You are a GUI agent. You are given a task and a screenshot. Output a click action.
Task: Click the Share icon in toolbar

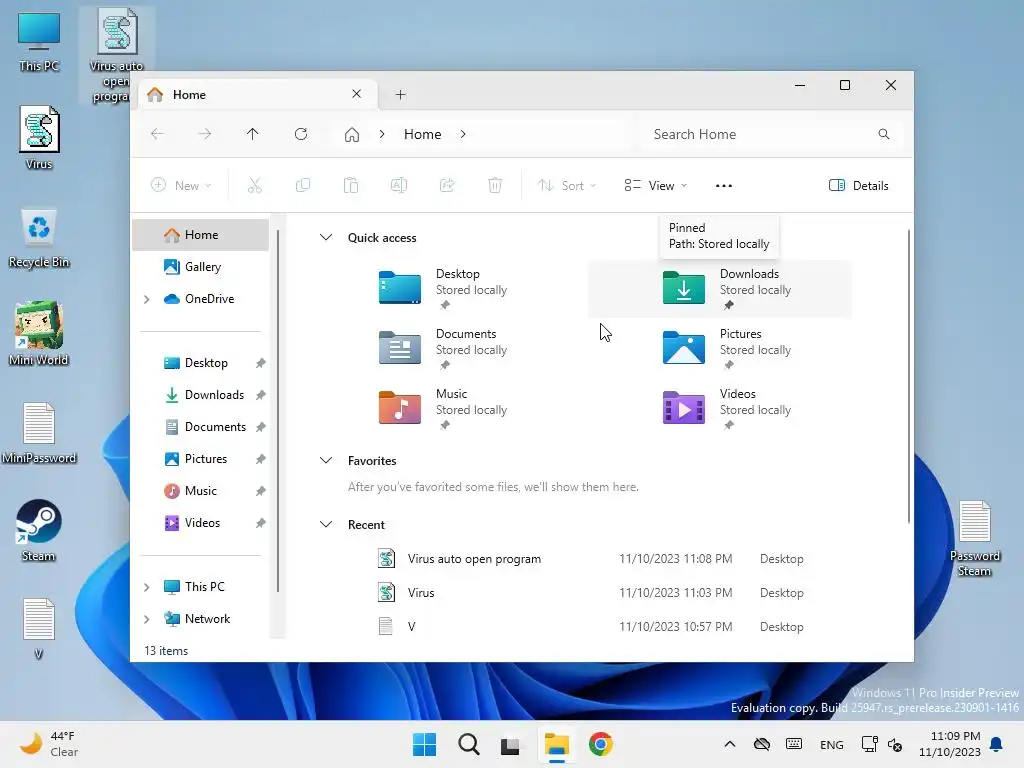447,185
